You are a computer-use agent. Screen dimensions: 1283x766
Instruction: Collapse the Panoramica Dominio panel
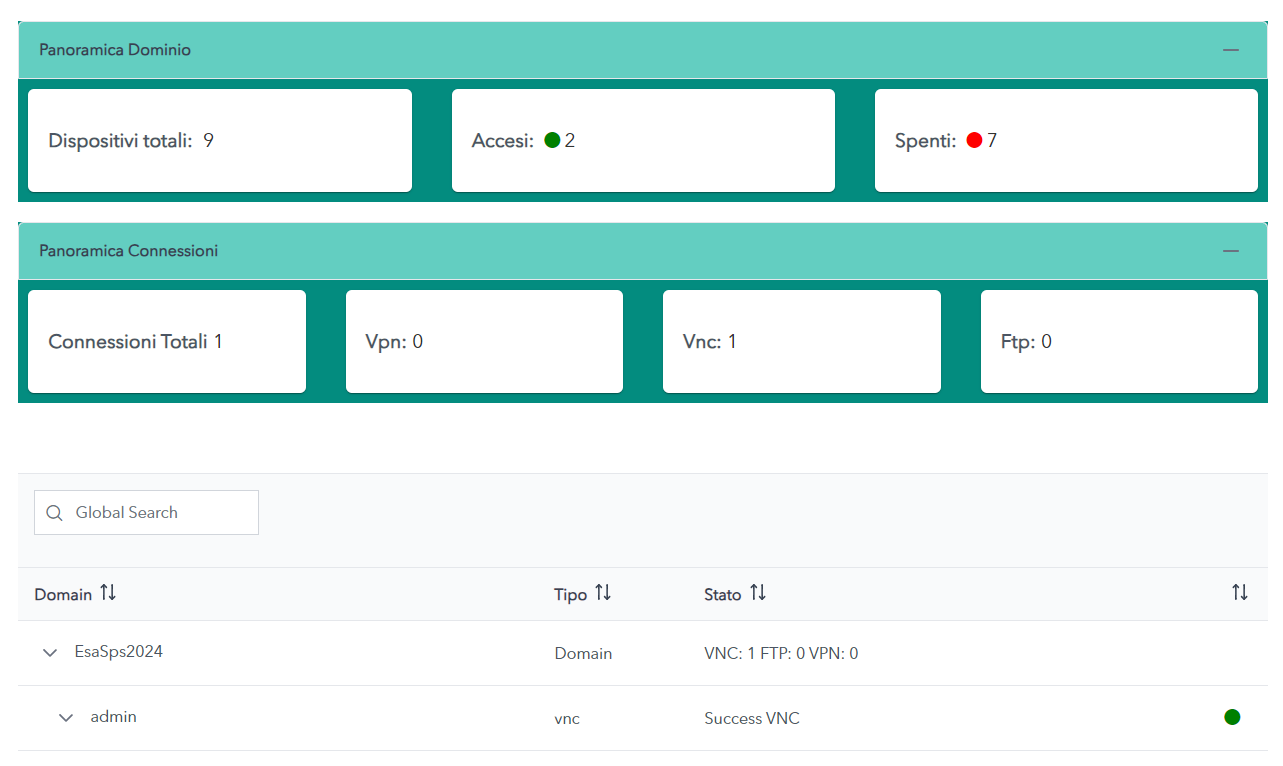click(x=1230, y=50)
